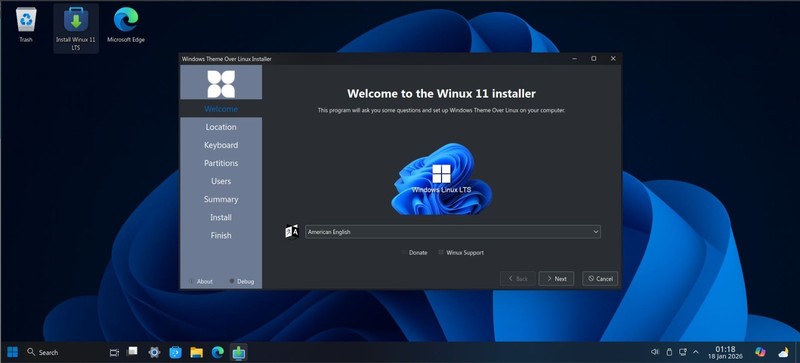Cancel the Winux installation
This screenshot has width=800, height=363.
click(600, 279)
